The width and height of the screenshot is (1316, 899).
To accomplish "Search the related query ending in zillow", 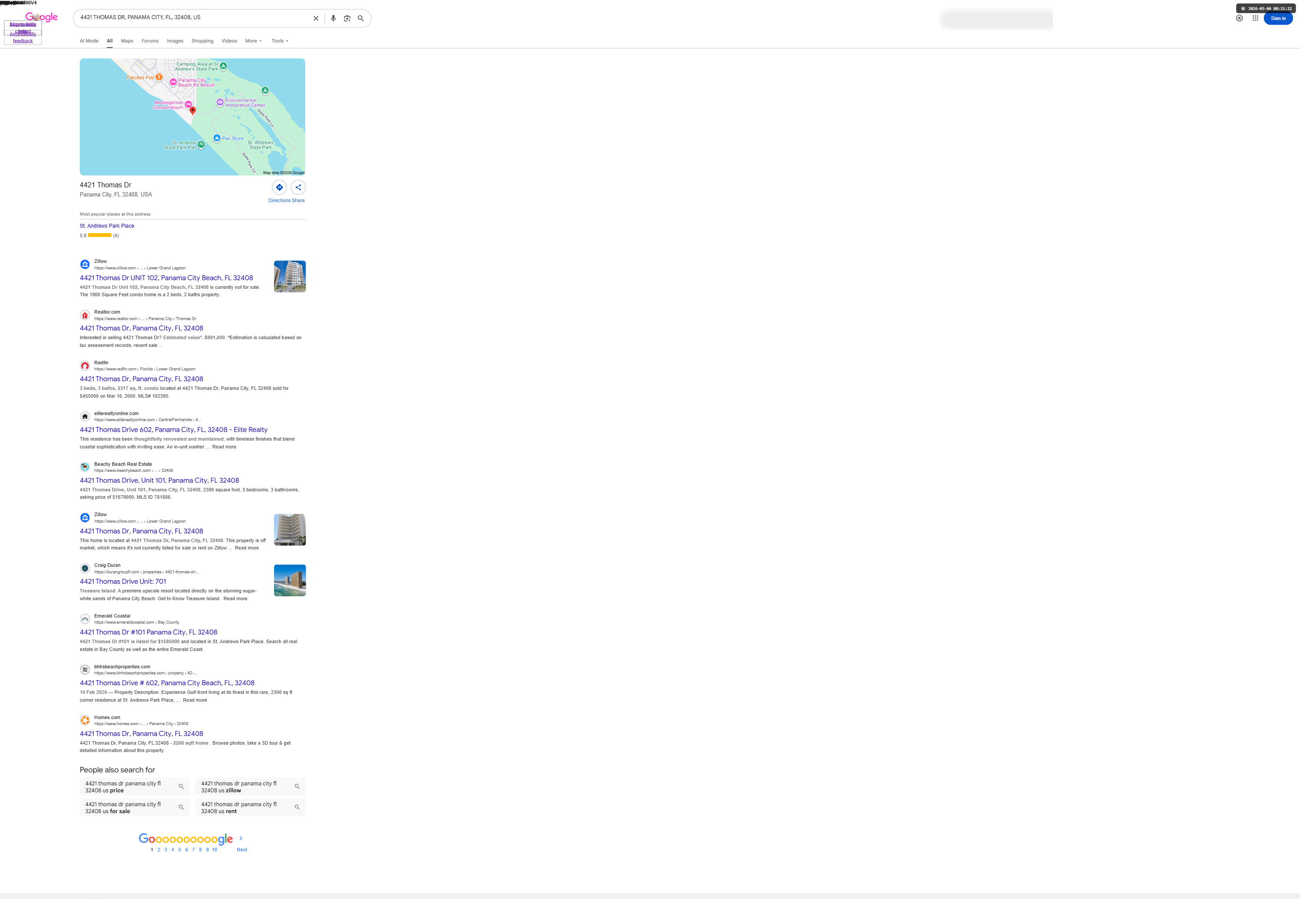I will click(x=250, y=787).
